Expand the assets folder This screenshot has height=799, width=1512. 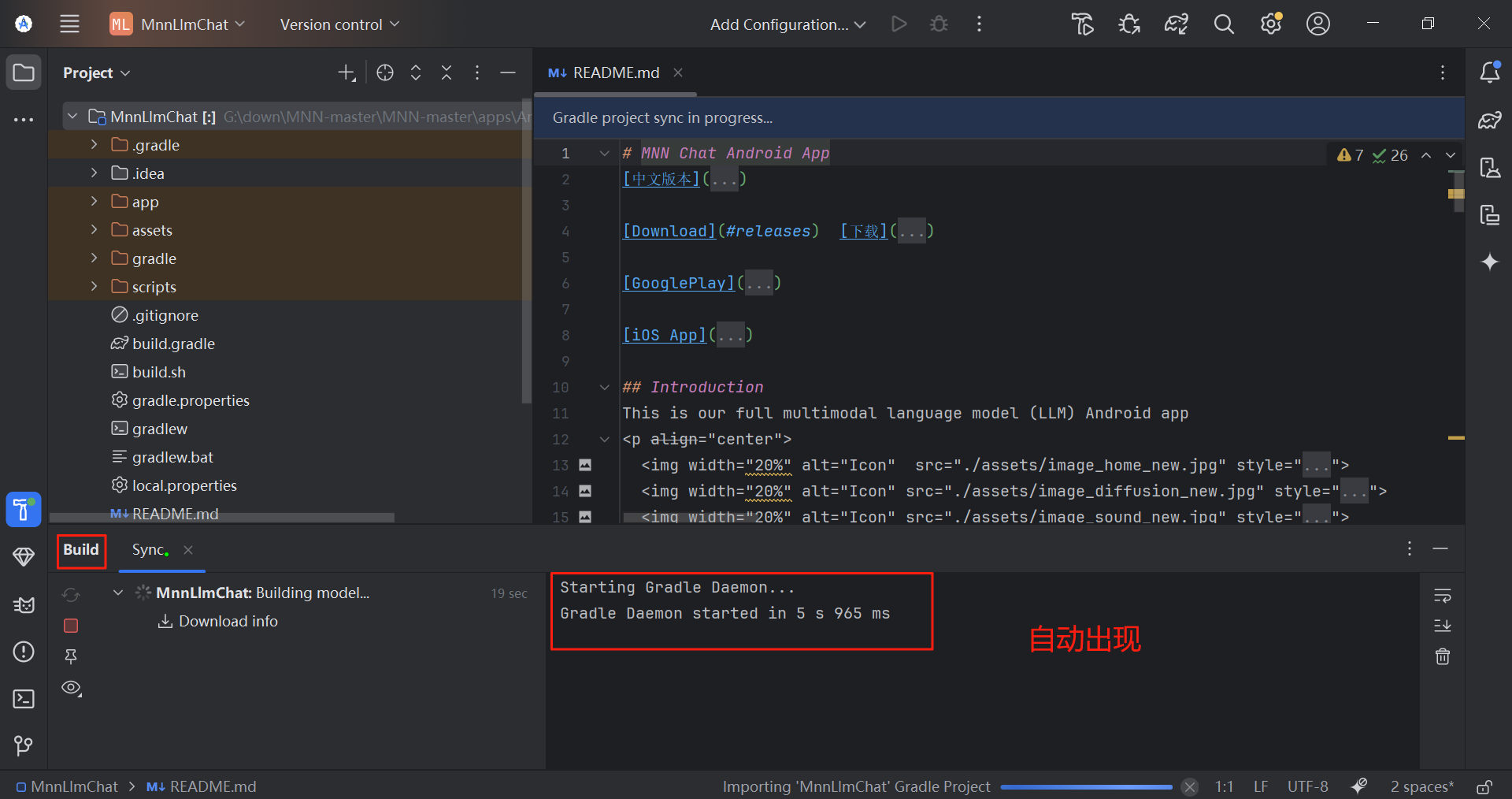[94, 230]
